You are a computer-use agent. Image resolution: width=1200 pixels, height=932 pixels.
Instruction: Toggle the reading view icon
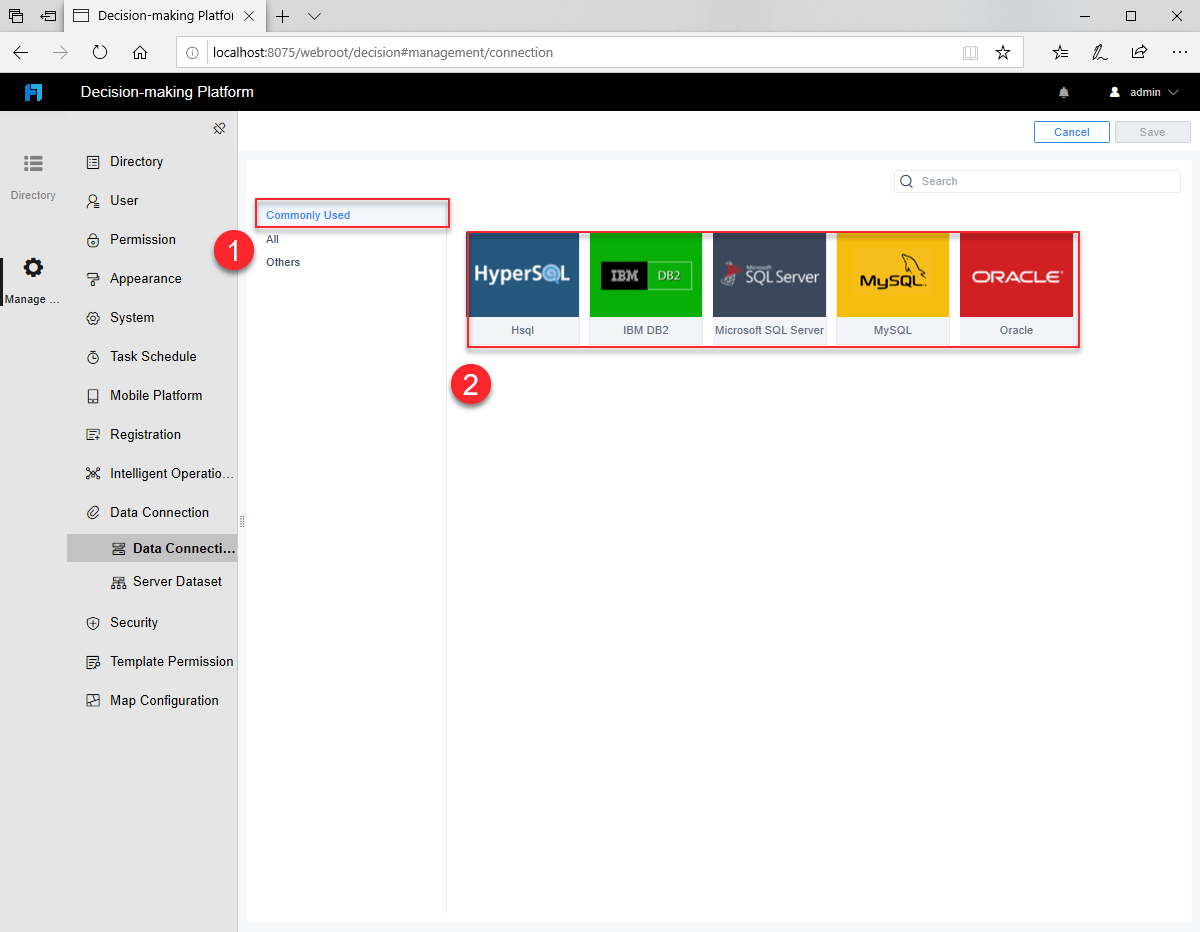tap(970, 52)
